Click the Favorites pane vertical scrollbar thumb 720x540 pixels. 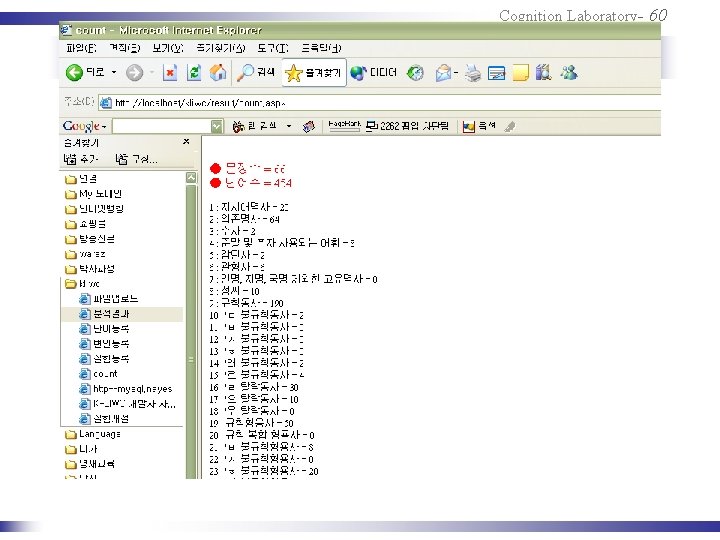(x=191, y=332)
